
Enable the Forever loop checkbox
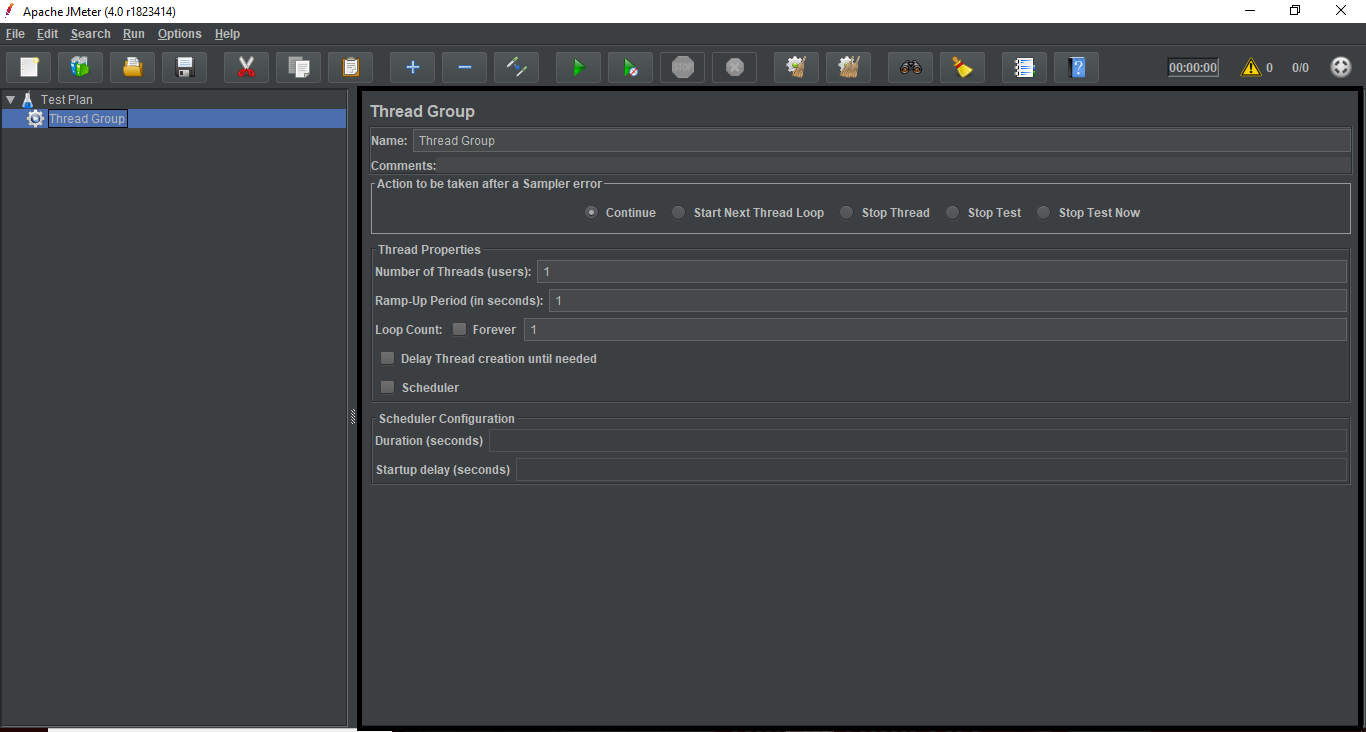point(460,330)
